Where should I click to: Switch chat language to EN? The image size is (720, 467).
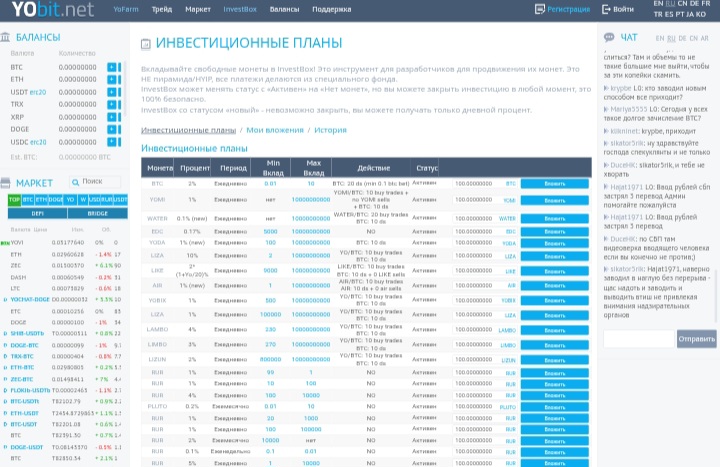[x=660, y=38]
